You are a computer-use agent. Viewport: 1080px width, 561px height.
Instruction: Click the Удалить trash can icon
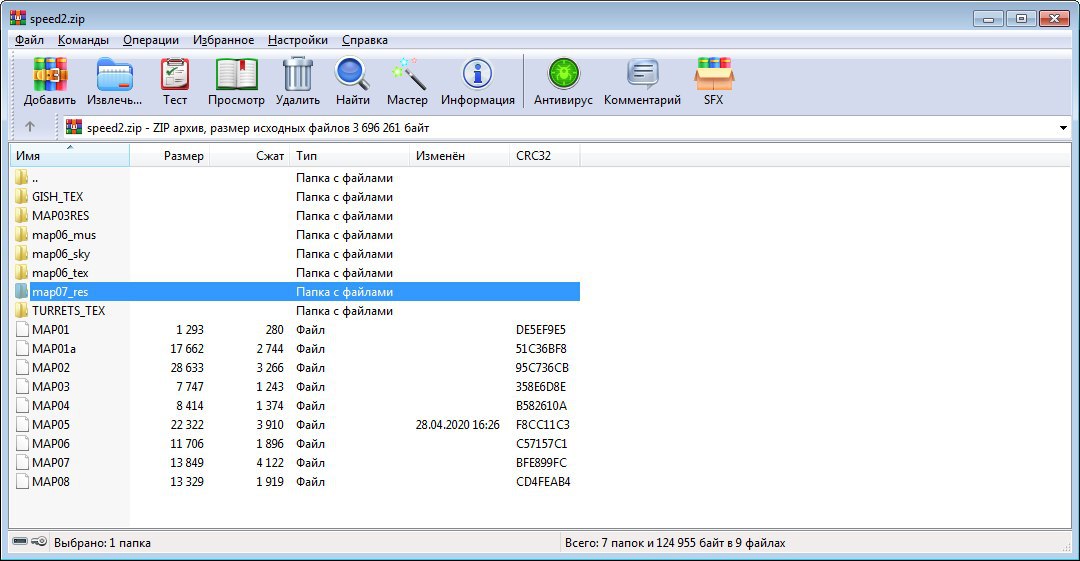click(x=298, y=74)
